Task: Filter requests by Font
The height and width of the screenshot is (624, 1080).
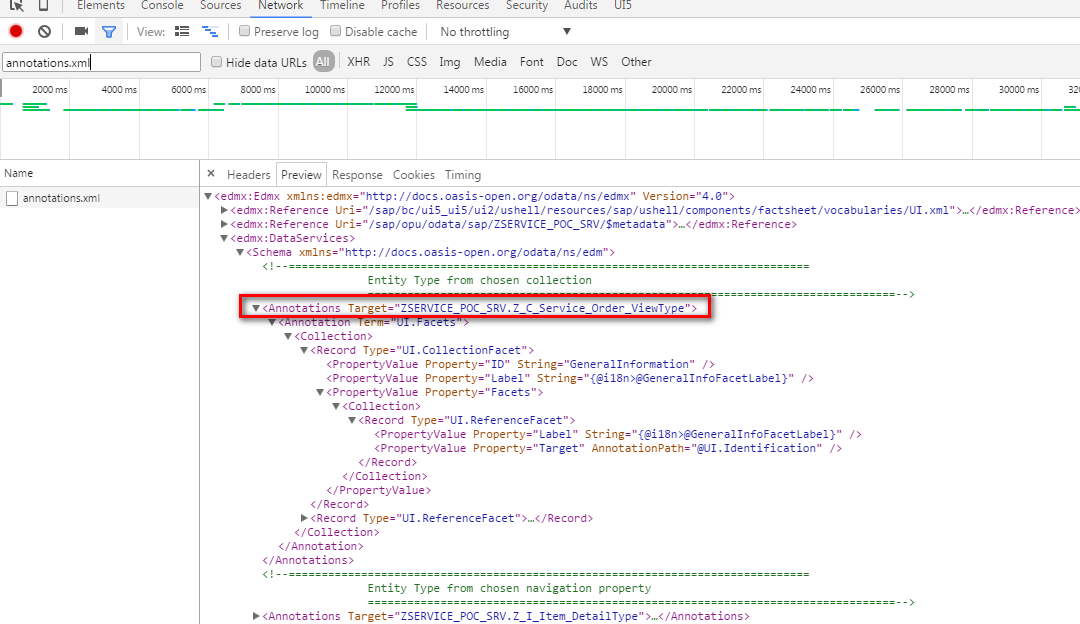Action: (532, 62)
